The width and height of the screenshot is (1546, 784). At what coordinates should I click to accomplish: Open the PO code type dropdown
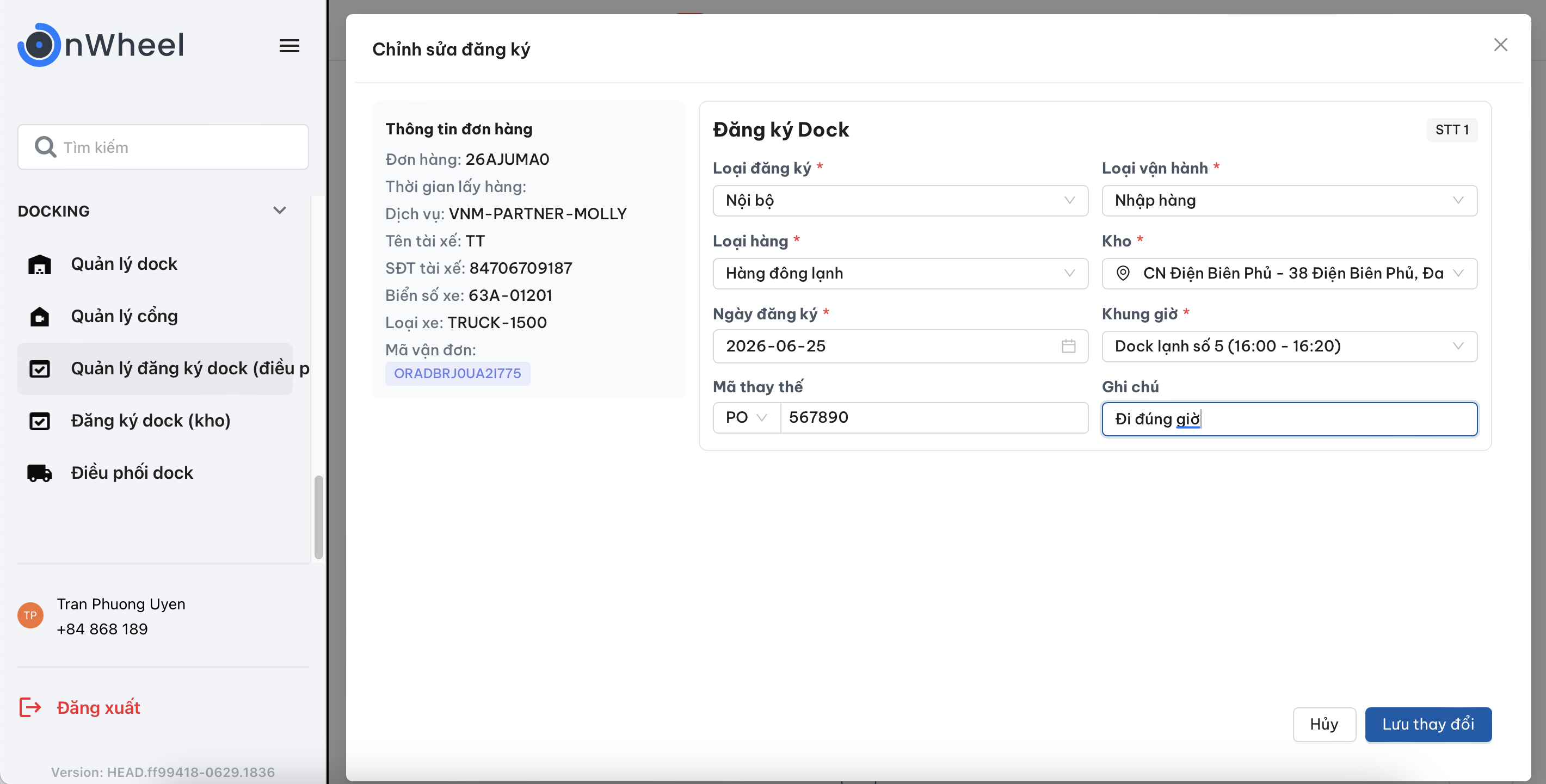(746, 417)
